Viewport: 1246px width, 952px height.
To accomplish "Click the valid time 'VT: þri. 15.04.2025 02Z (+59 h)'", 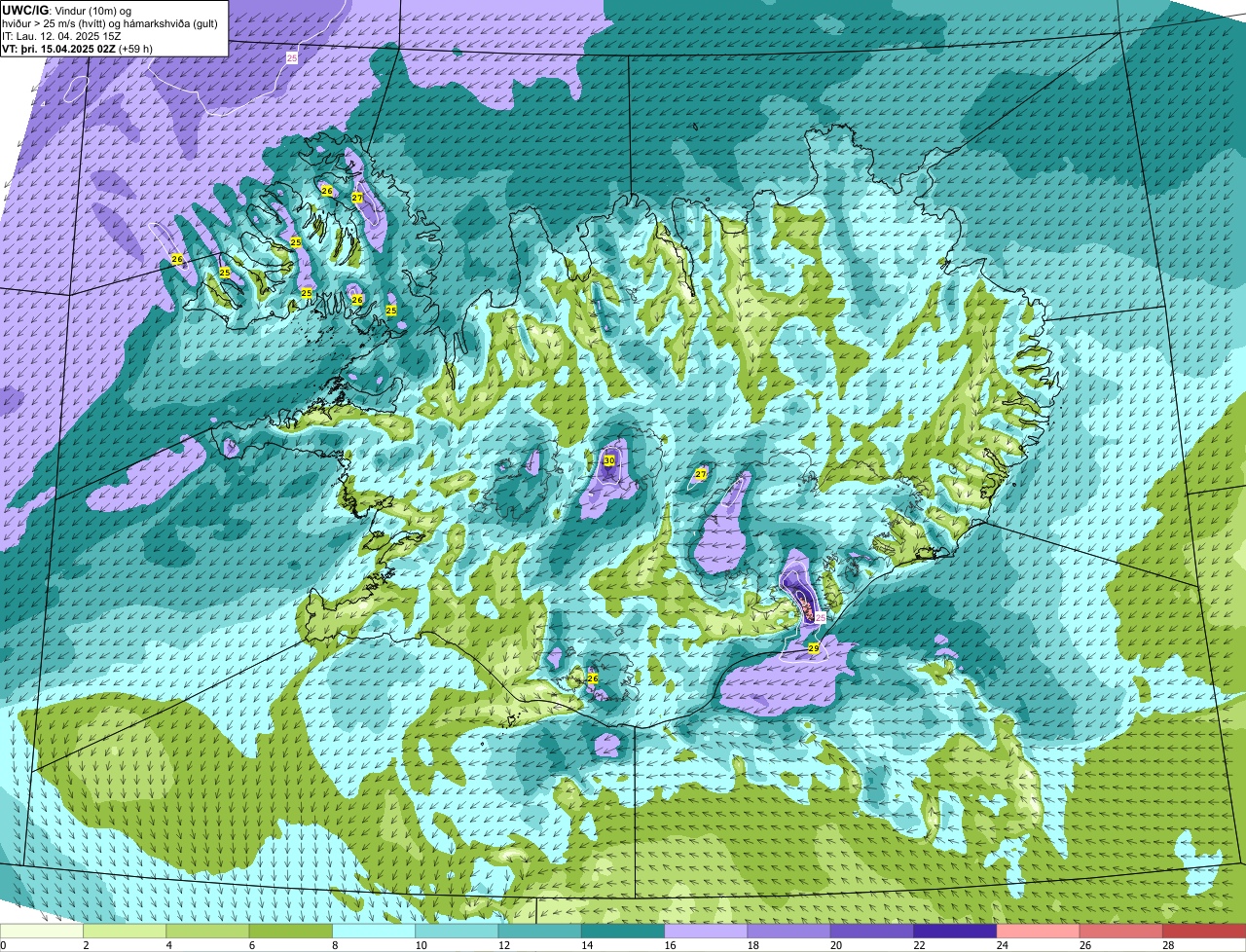I will [x=77, y=48].
